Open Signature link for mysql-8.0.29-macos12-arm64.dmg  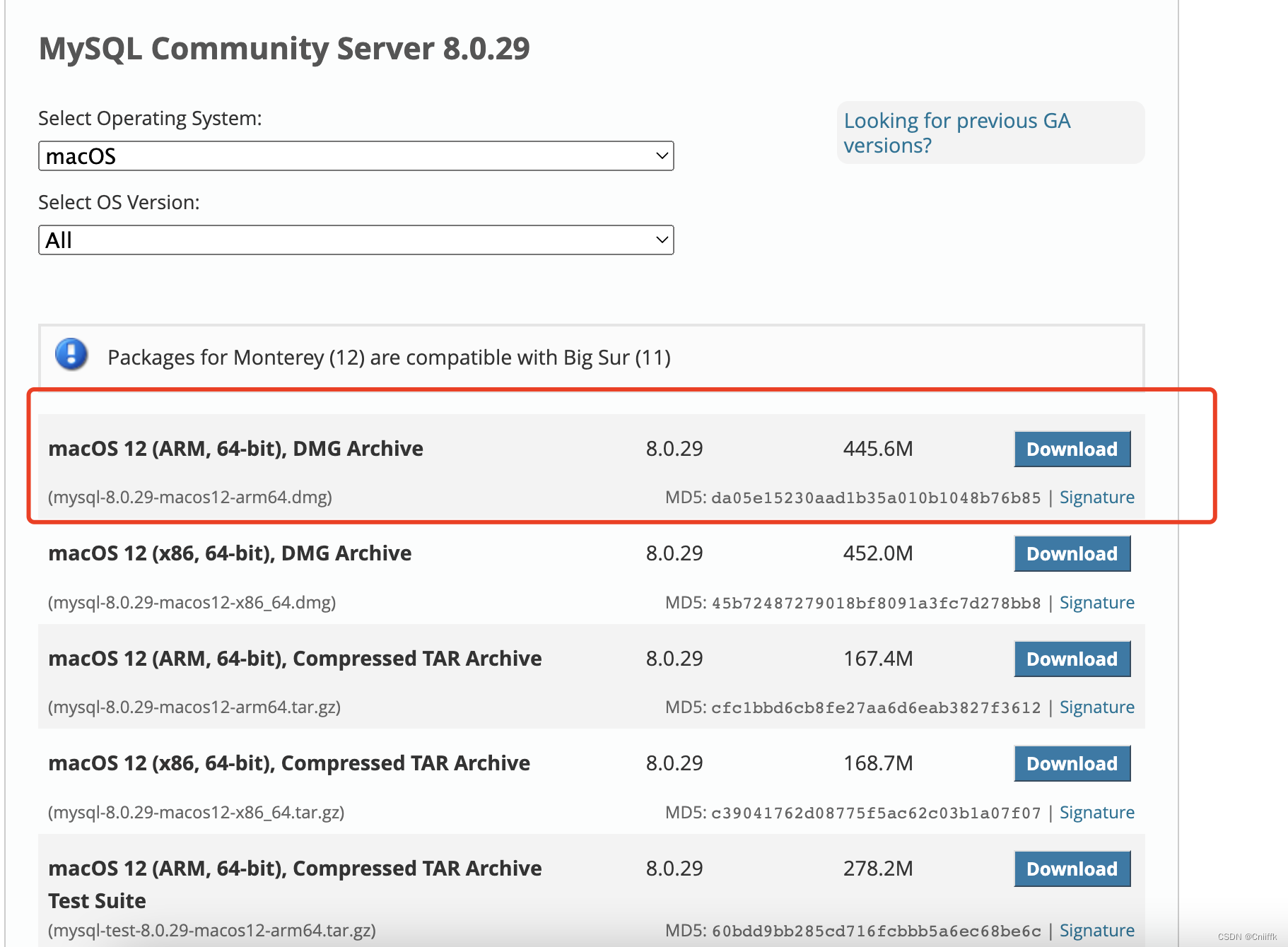[1096, 497]
